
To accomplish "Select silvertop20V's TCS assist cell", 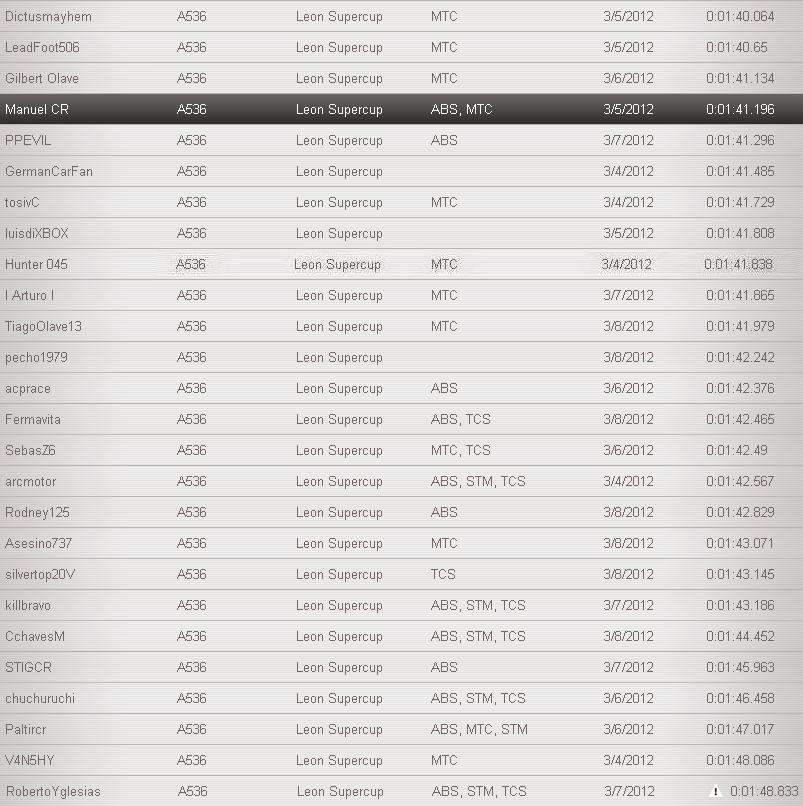I will coord(444,574).
